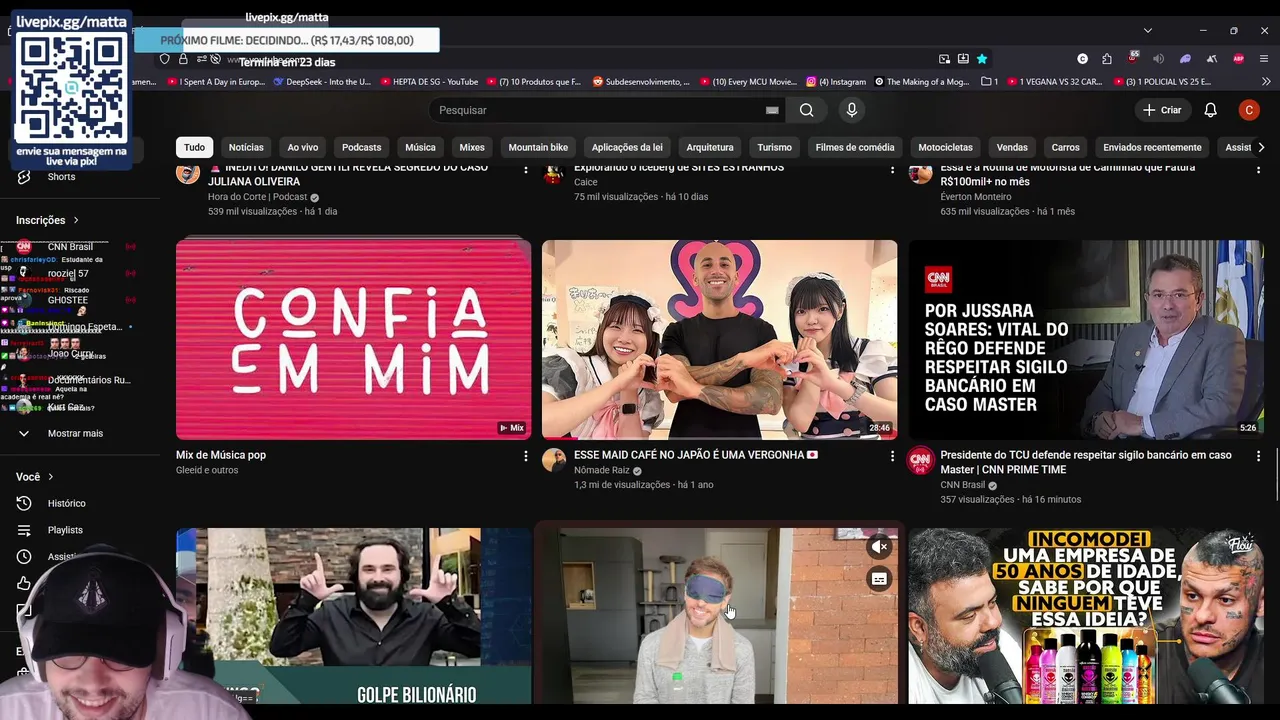This screenshot has width=1280, height=720.
Task: Show next filter chips with right arrow
Action: tap(1260, 147)
